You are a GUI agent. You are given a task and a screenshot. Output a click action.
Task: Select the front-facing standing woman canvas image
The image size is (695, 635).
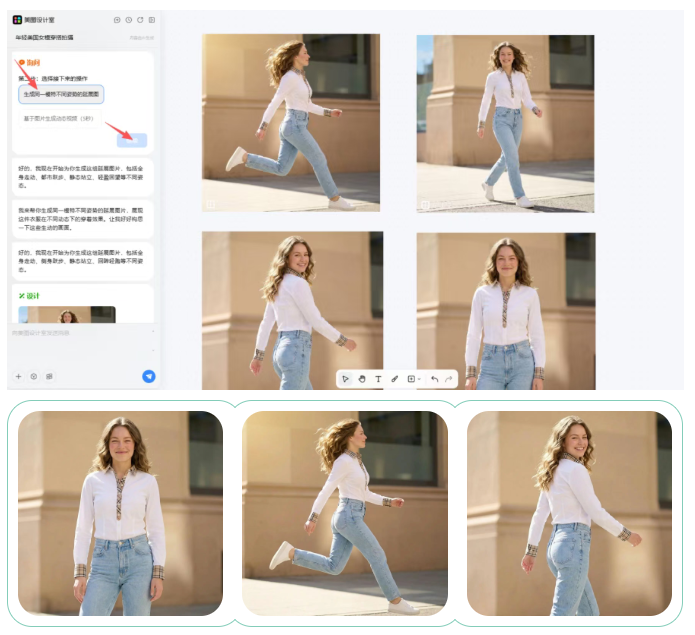(505, 311)
